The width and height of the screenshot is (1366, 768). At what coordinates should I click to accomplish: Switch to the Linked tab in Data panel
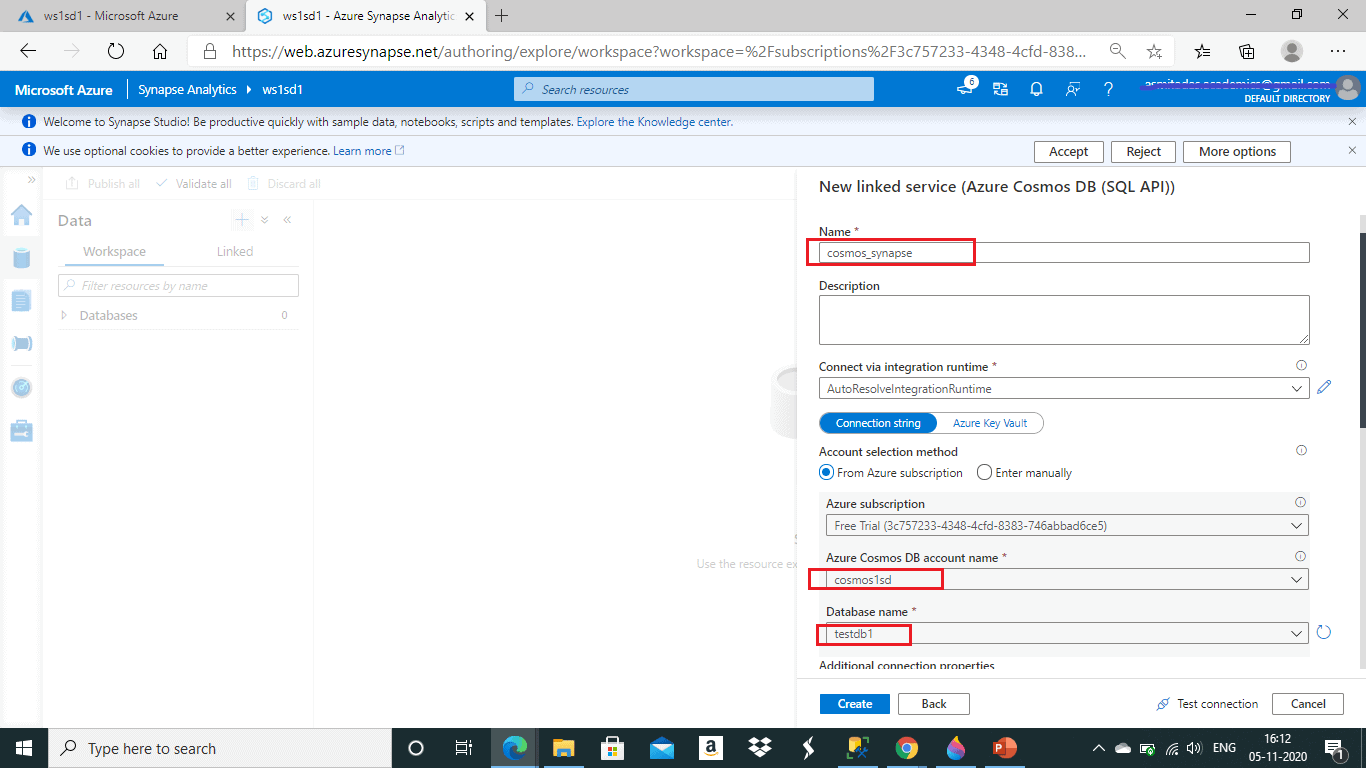(x=235, y=252)
